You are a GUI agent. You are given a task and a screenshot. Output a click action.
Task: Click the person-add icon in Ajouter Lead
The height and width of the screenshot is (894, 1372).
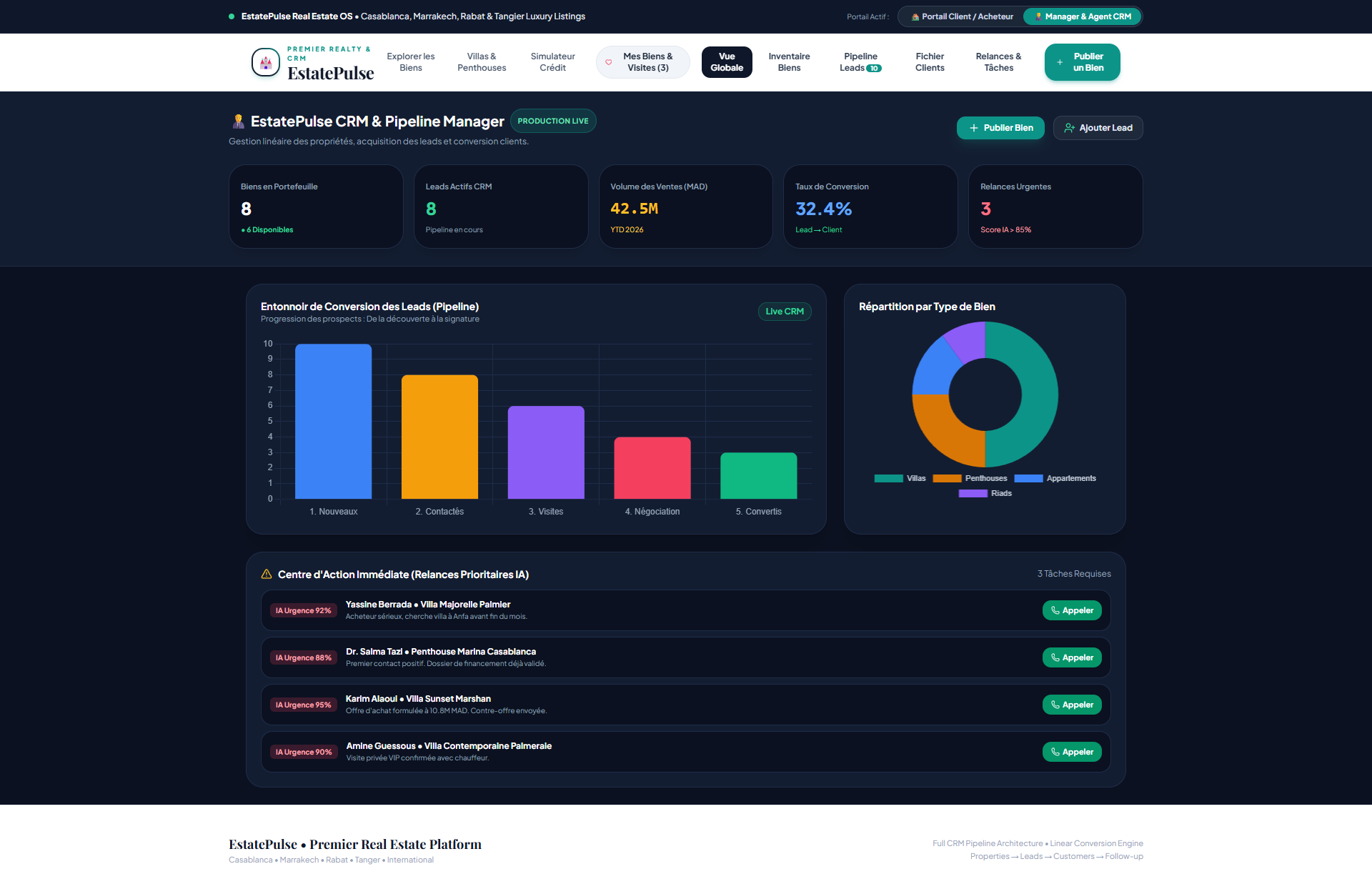click(1069, 128)
